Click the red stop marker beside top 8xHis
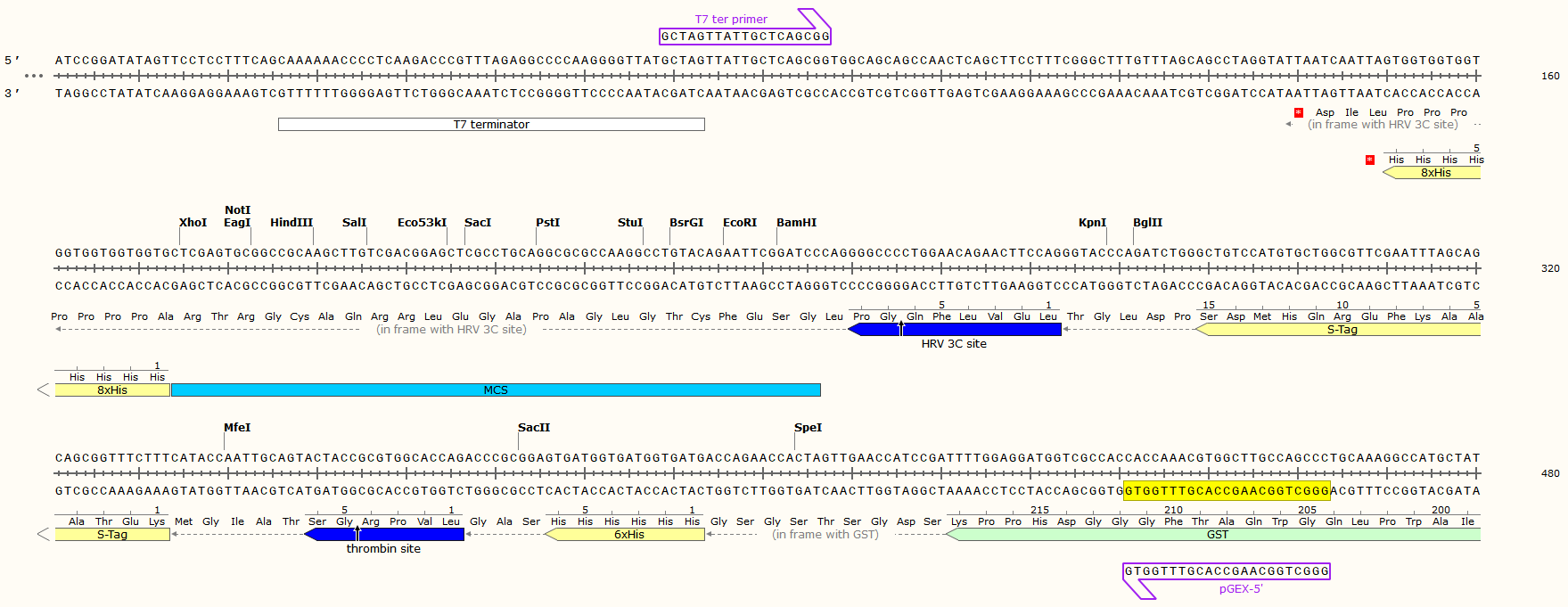Screen dimensions: 1568x607 click(x=1370, y=160)
